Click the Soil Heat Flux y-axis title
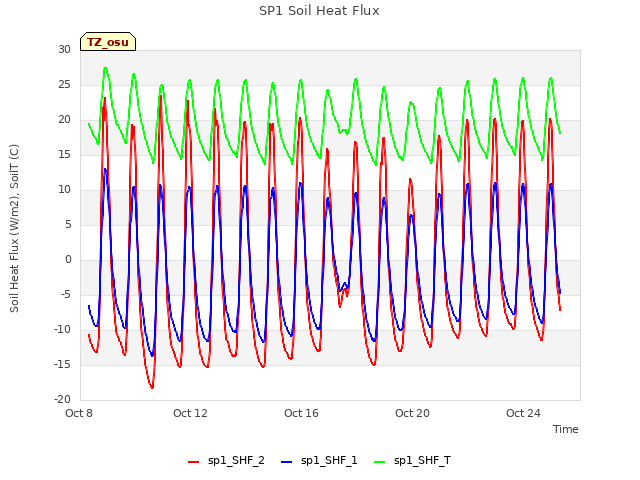This screenshot has height=480, width=640. (14, 228)
